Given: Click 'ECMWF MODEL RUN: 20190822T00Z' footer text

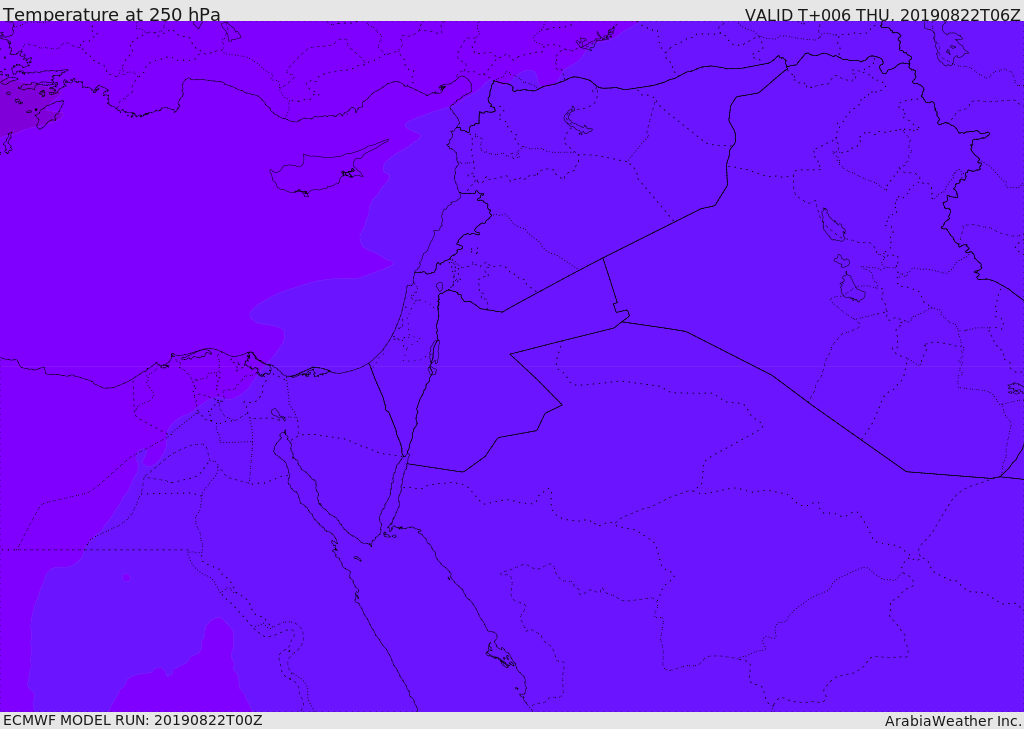Looking at the screenshot, I should (133, 720).
